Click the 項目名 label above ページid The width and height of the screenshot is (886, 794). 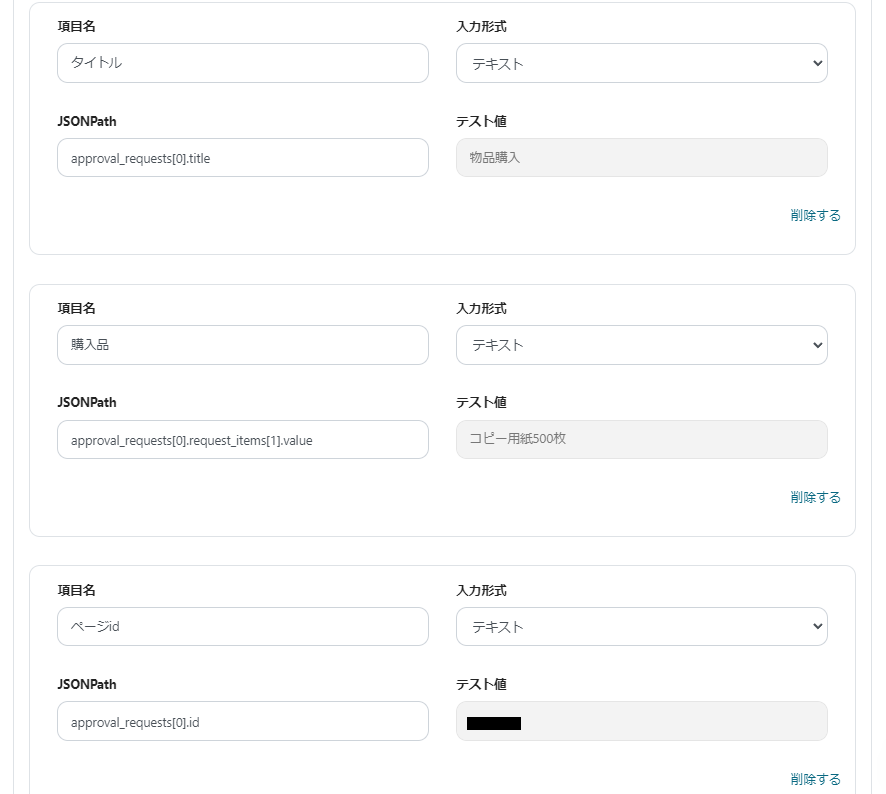pos(77,590)
